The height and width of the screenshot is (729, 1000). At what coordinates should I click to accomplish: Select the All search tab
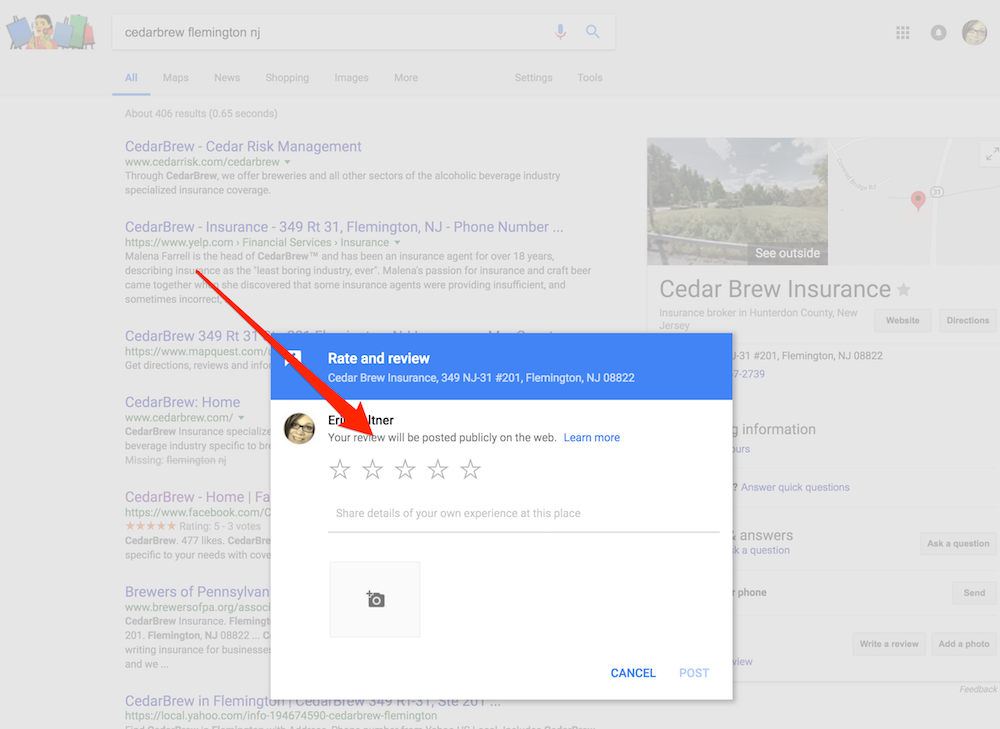coord(131,78)
